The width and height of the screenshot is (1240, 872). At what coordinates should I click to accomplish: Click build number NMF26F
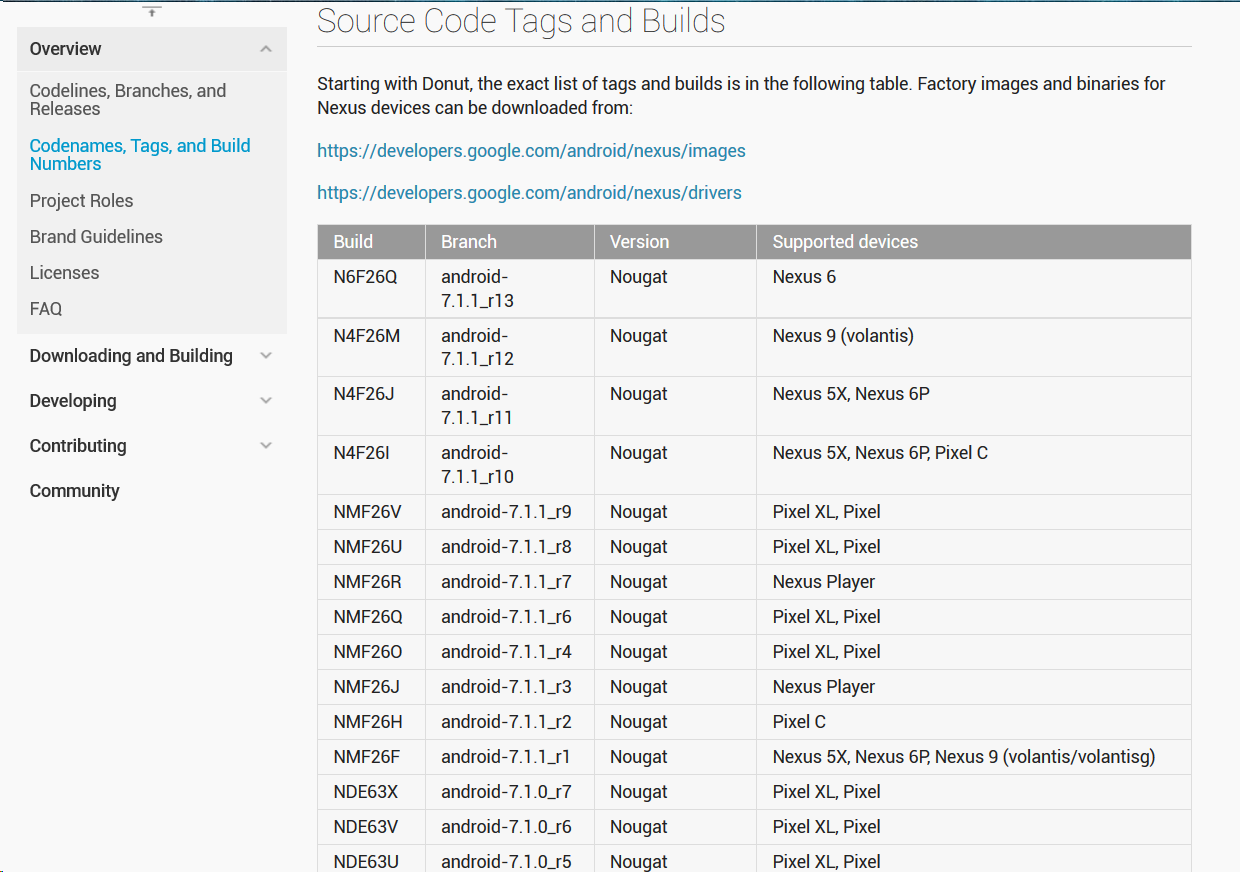(366, 757)
